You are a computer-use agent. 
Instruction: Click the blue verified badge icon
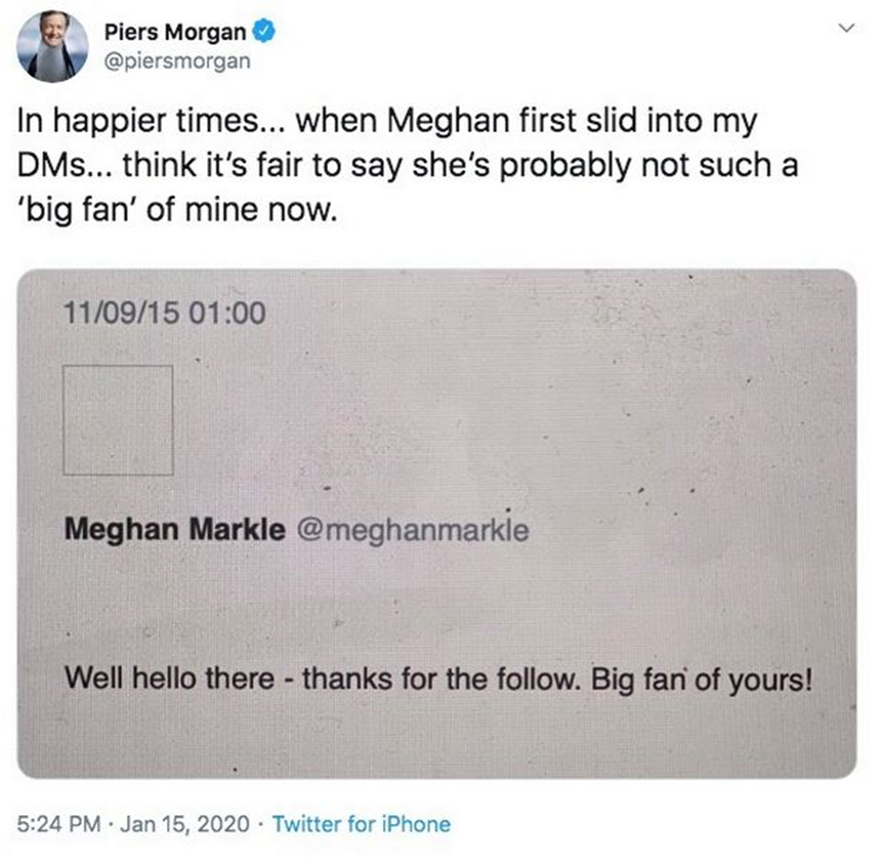pos(263,31)
